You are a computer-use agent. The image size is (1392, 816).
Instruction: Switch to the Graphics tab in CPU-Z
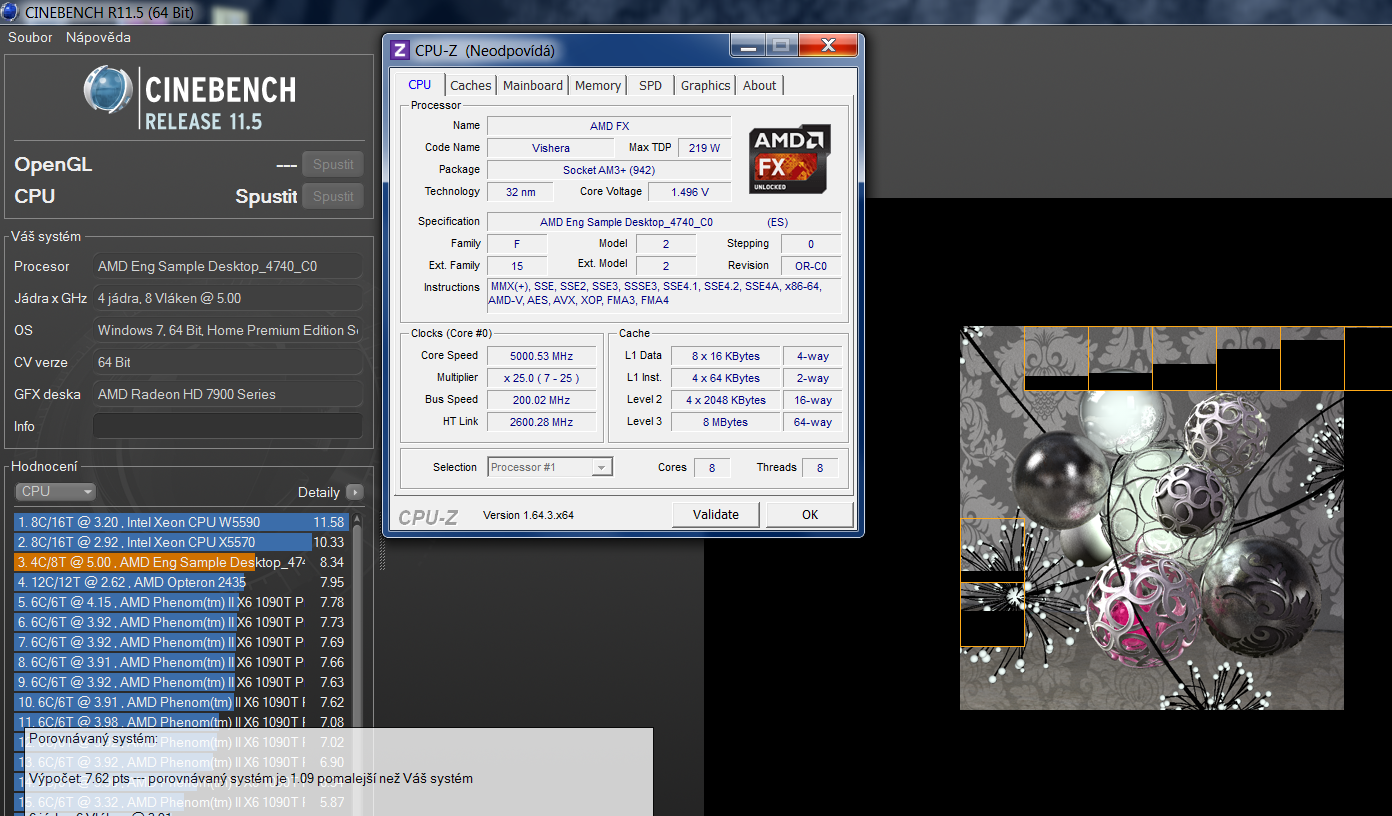[706, 86]
